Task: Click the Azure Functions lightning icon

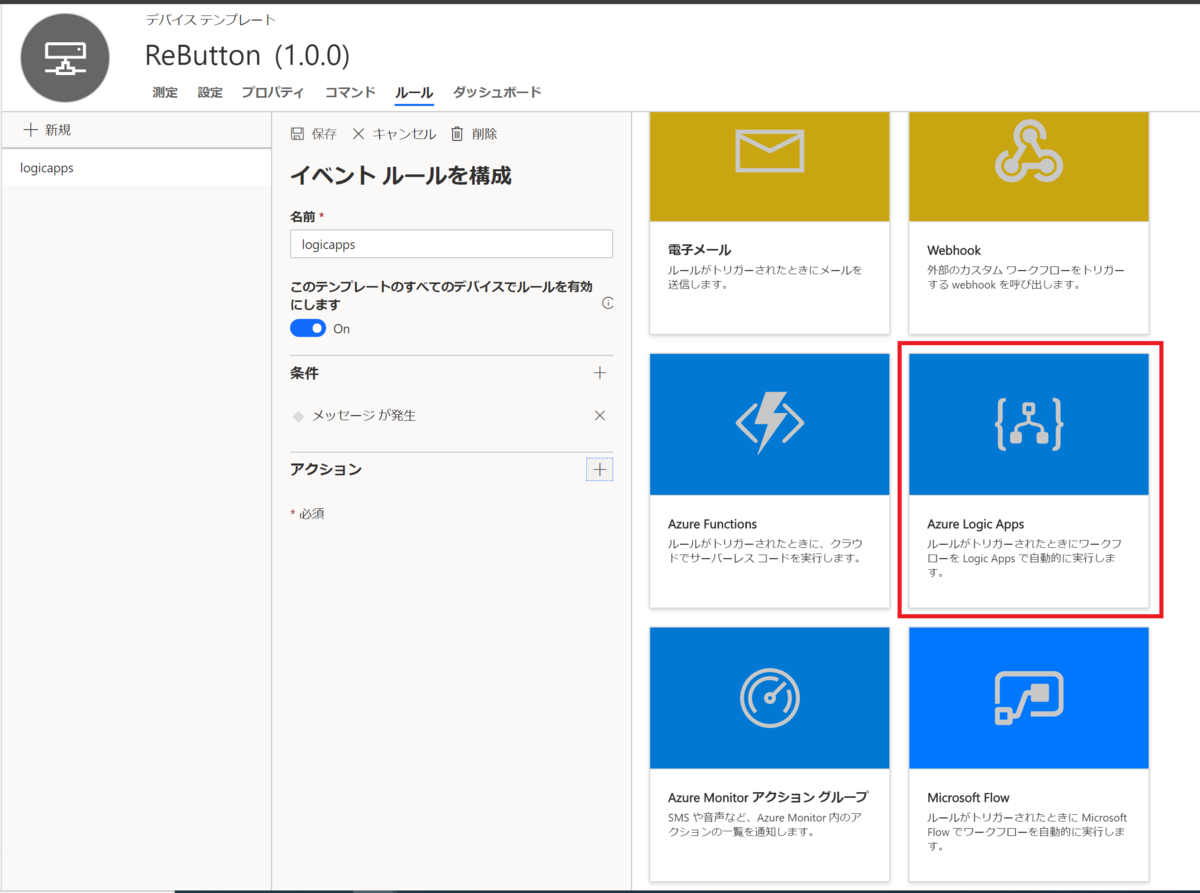Action: (x=769, y=423)
